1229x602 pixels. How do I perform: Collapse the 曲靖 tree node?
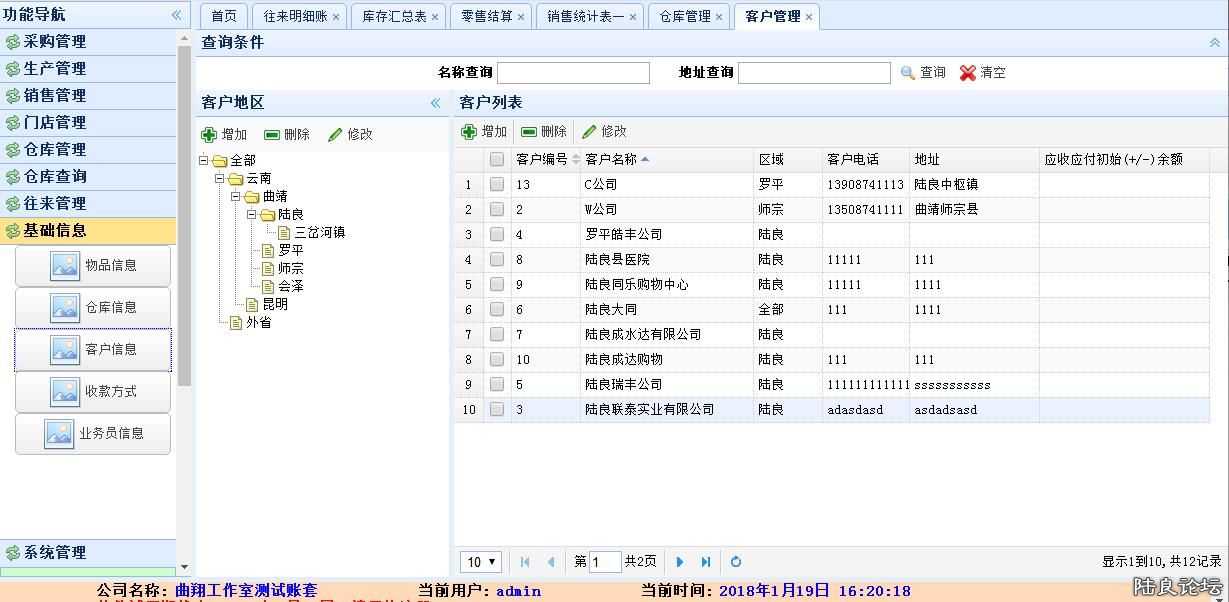click(237, 197)
